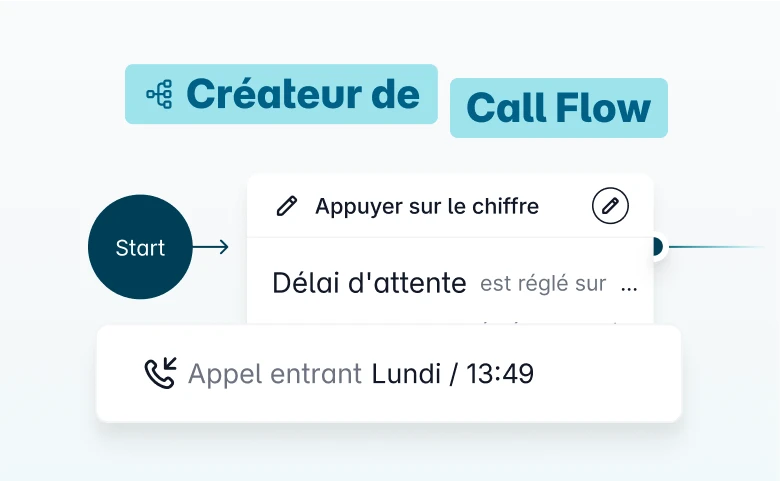Click the Appel entrant label
This screenshot has height=481, width=780.
point(275,374)
